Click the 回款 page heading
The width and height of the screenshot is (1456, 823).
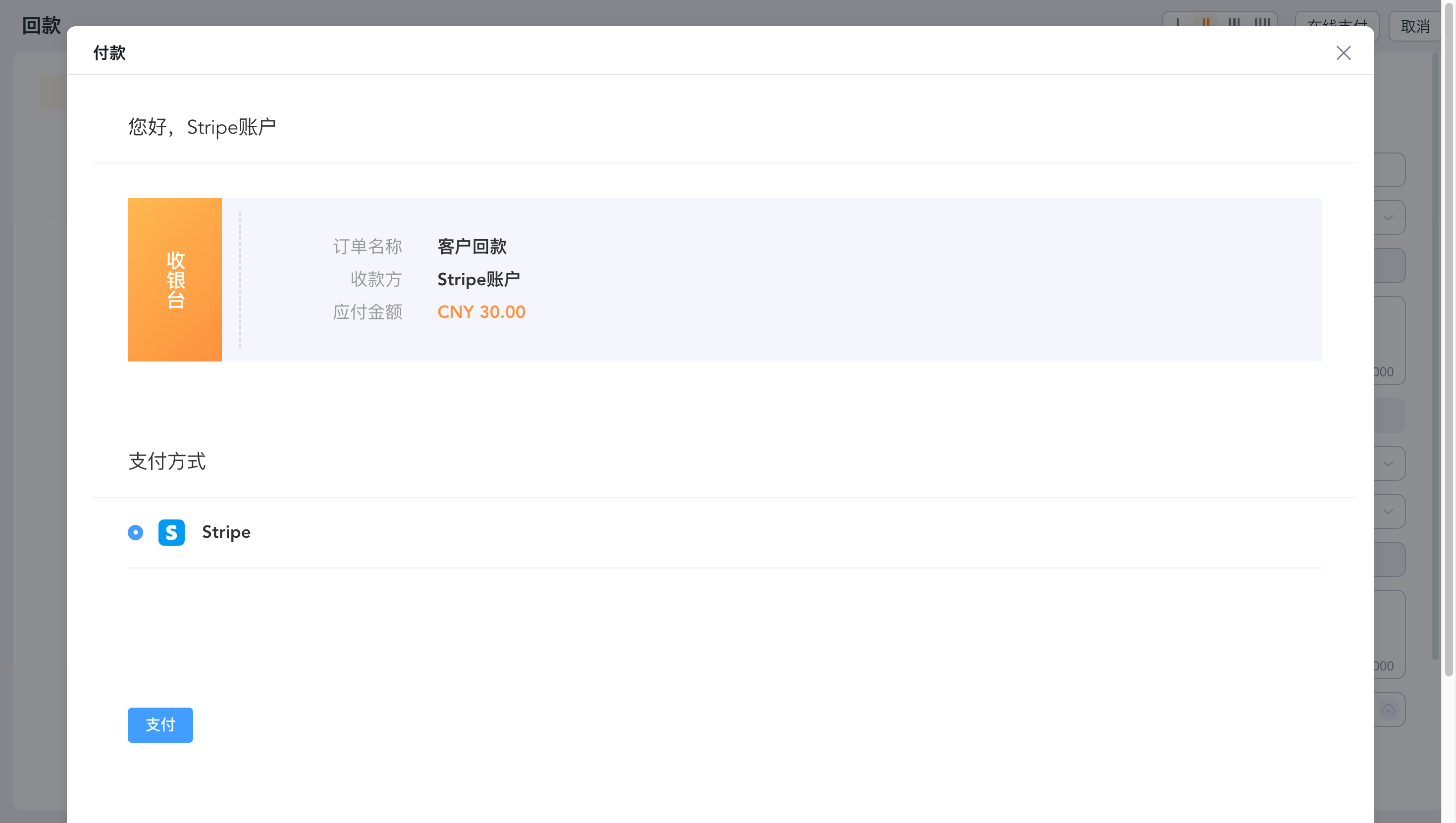[x=41, y=26]
